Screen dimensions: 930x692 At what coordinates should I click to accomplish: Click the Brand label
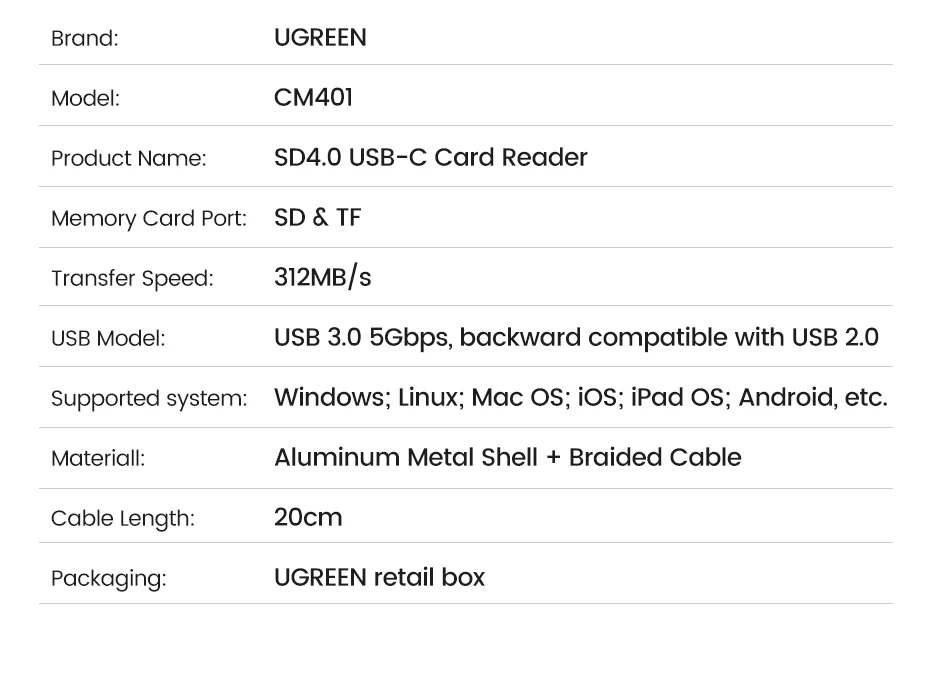click(x=85, y=39)
